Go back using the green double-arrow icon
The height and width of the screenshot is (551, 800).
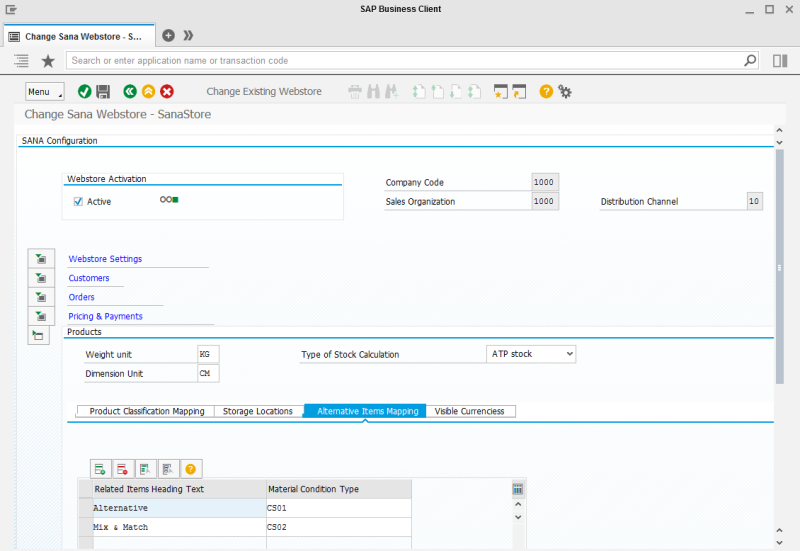130,91
